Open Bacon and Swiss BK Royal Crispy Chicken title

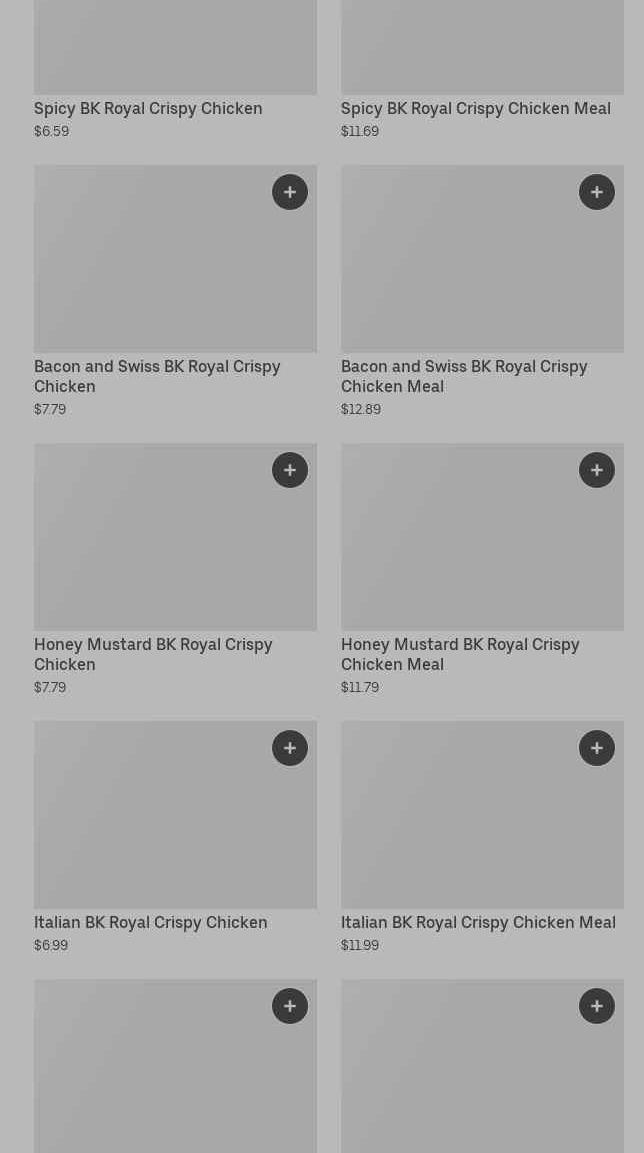pos(157,376)
